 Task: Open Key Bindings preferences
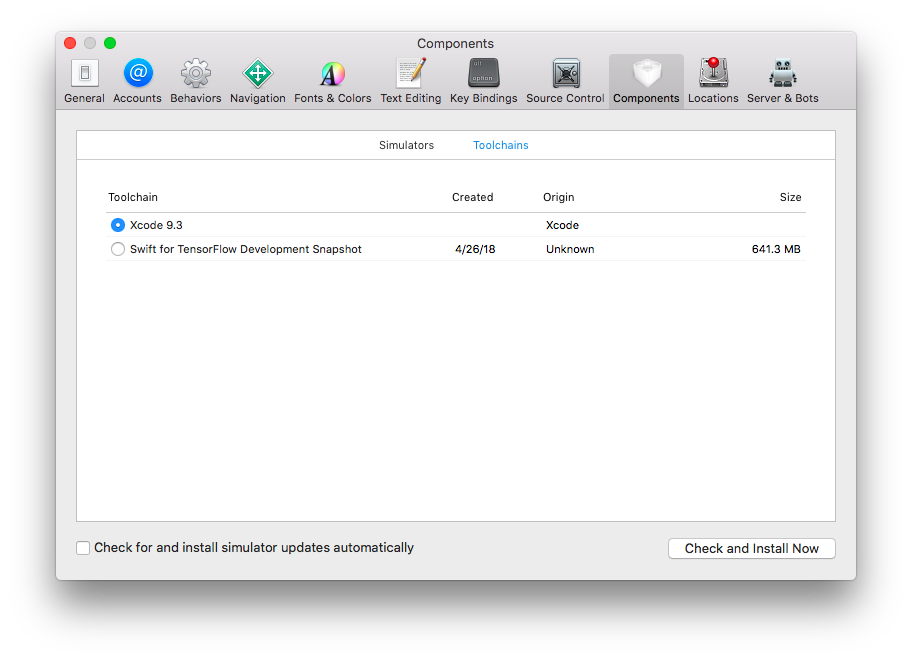point(483,81)
